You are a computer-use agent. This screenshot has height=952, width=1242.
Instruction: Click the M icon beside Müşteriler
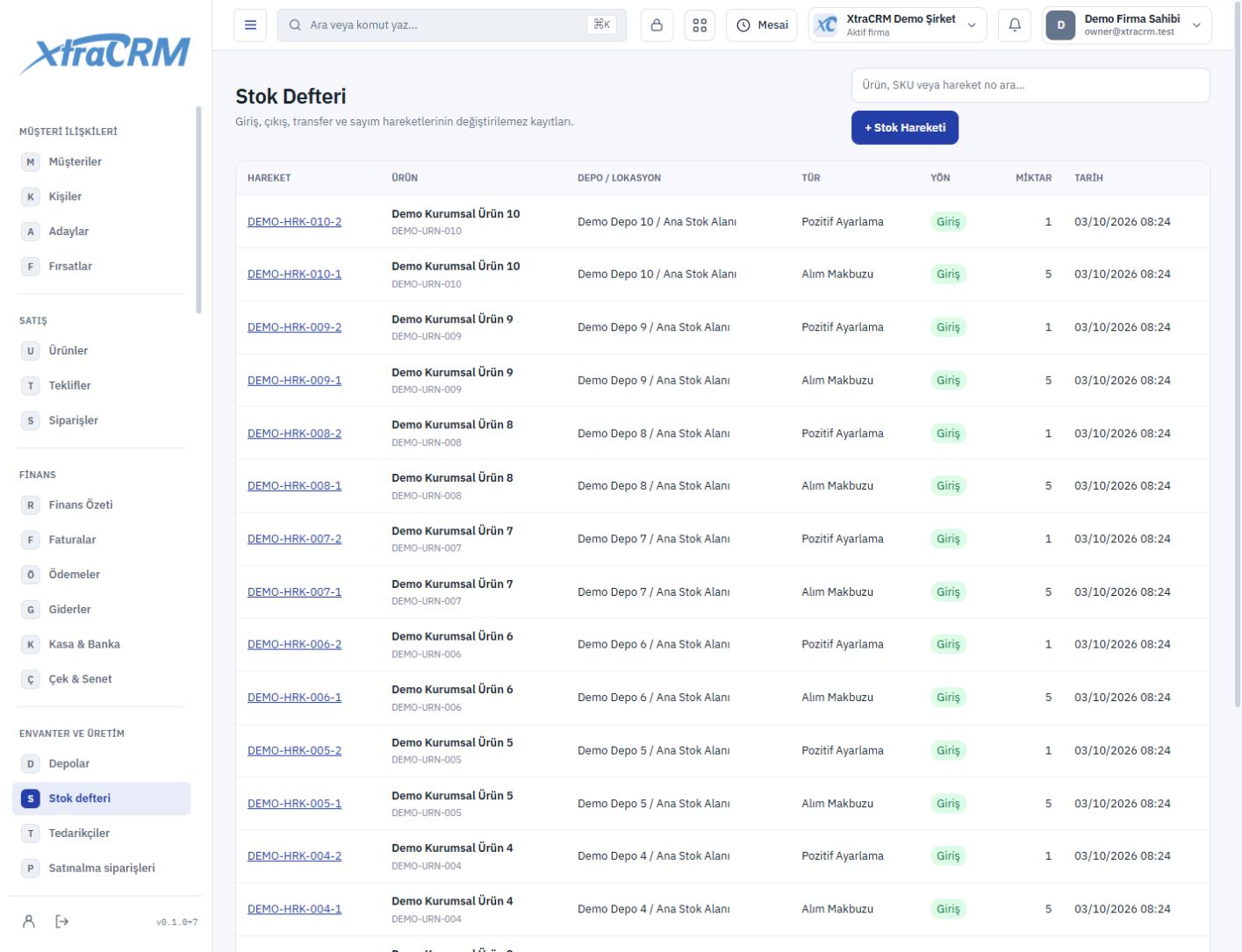(x=31, y=161)
